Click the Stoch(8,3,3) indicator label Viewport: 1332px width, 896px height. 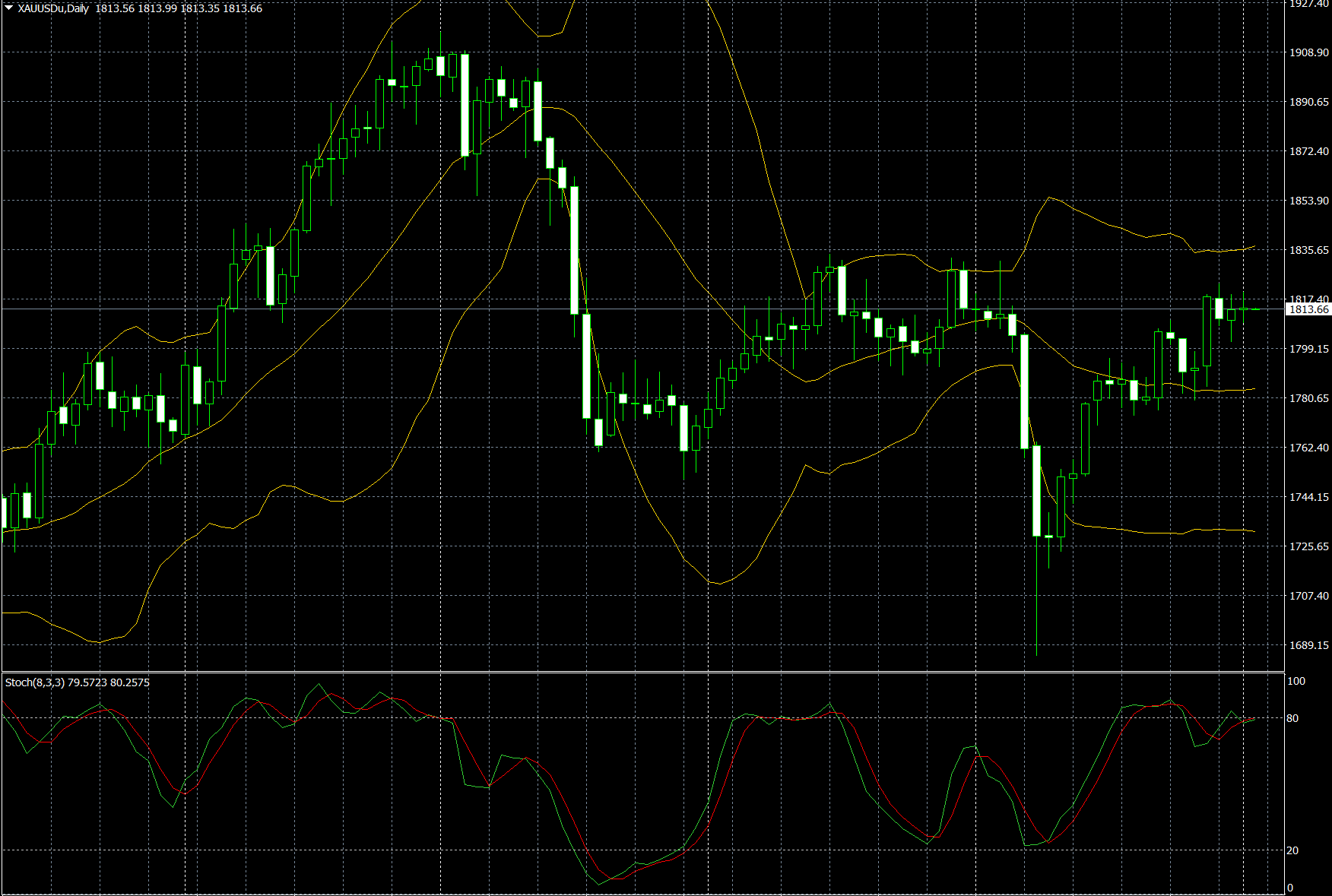(35, 682)
